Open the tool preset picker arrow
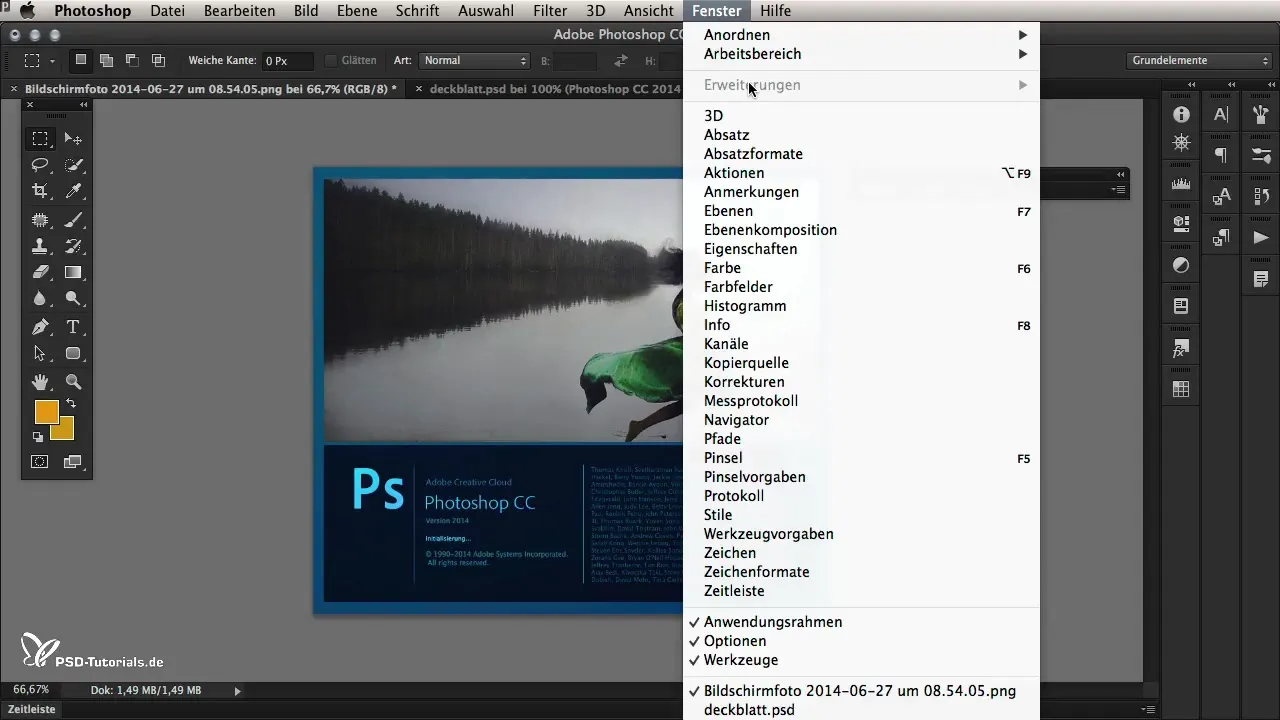This screenshot has height=720, width=1280. point(52,61)
